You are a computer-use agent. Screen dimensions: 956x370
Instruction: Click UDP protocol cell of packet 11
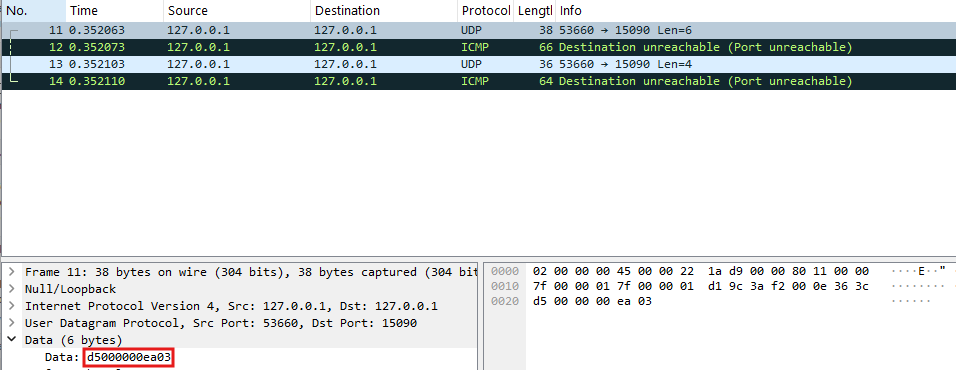point(471,30)
